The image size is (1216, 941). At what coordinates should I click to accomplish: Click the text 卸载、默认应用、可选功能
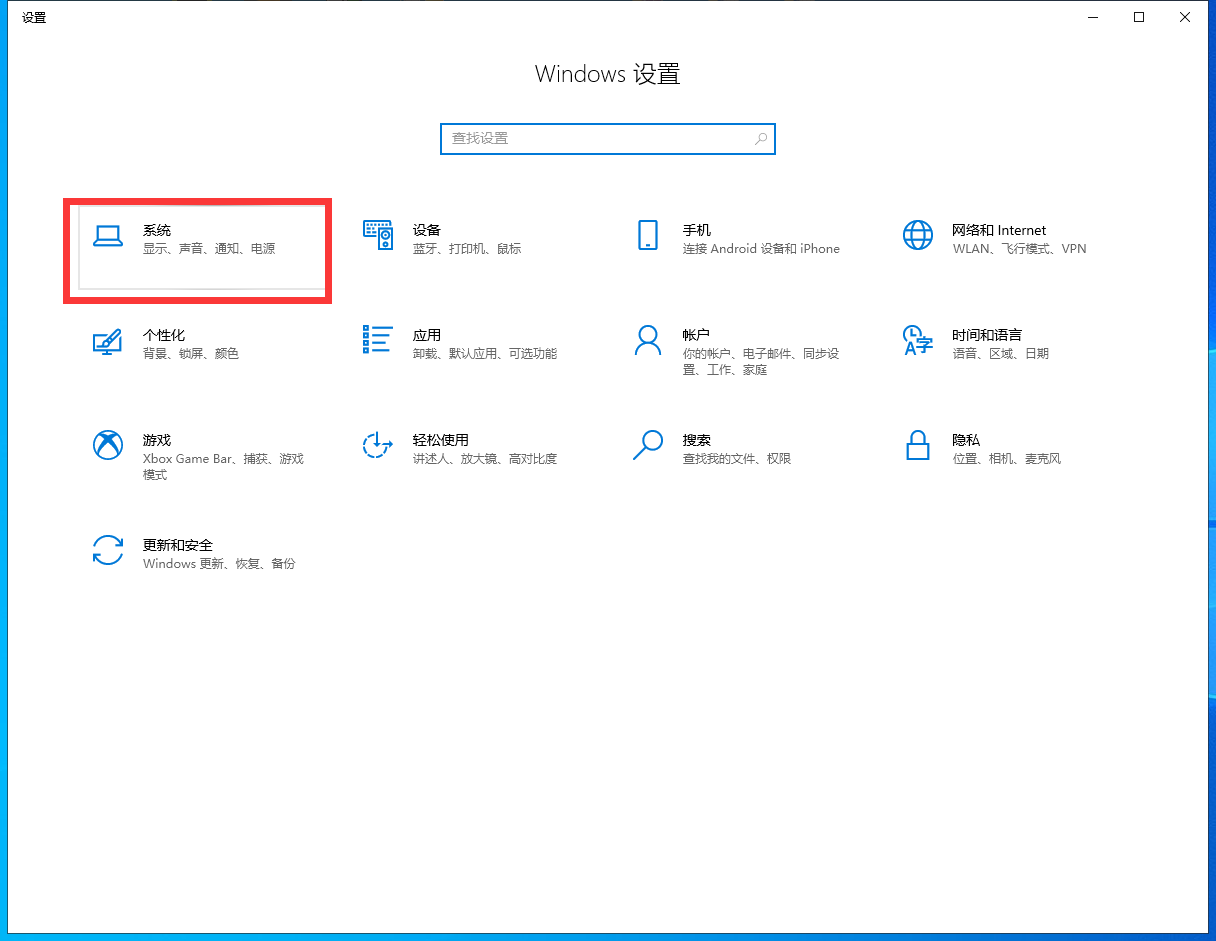pyautogui.click(x=485, y=354)
